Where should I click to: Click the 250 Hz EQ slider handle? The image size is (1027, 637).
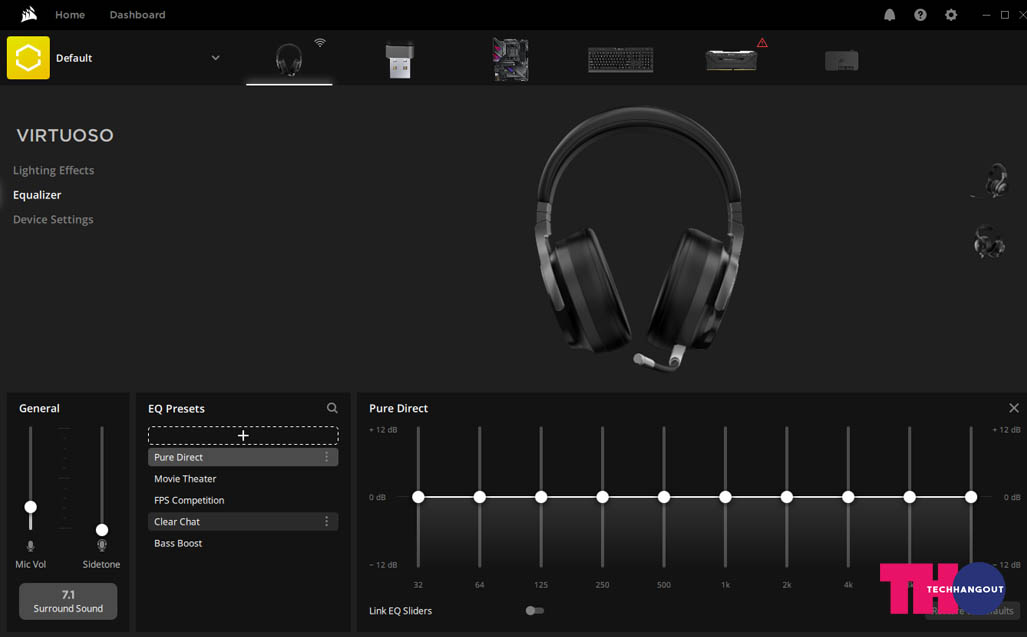point(603,497)
